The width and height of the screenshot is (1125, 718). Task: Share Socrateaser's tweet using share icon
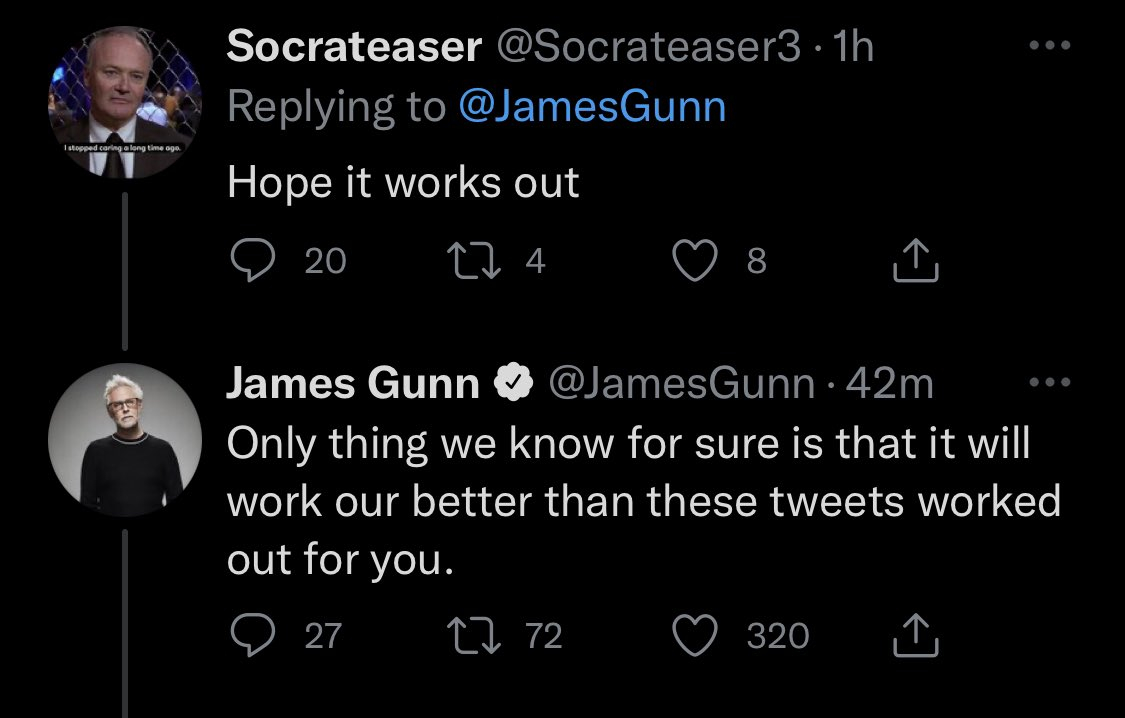(914, 261)
